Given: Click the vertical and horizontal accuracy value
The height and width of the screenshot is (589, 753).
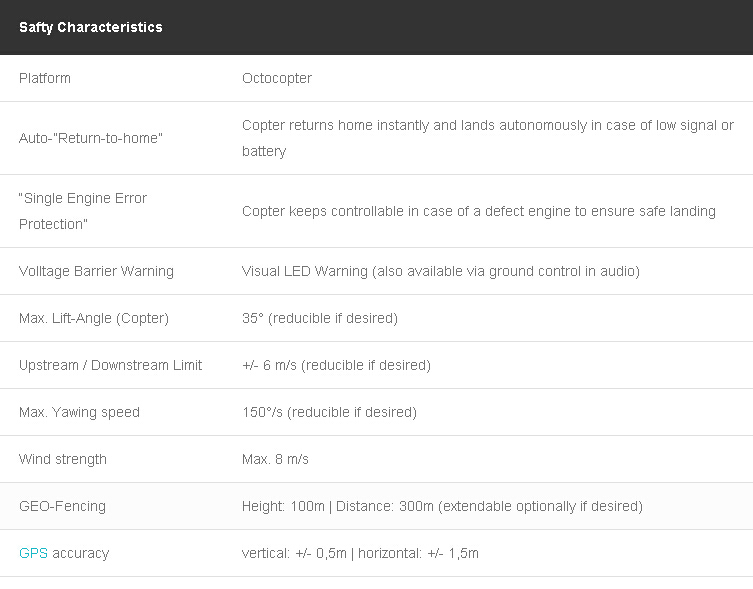Looking at the screenshot, I should click(360, 553).
